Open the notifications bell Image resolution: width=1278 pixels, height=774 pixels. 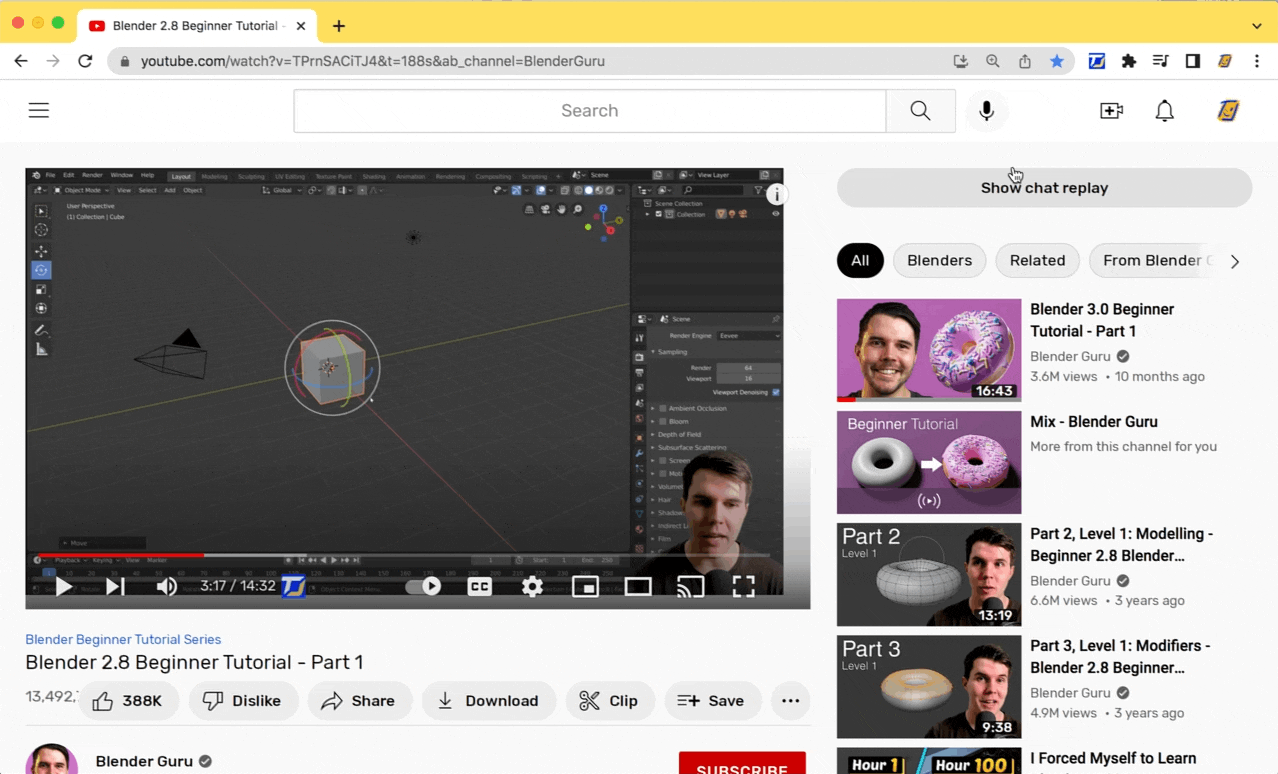(1164, 110)
